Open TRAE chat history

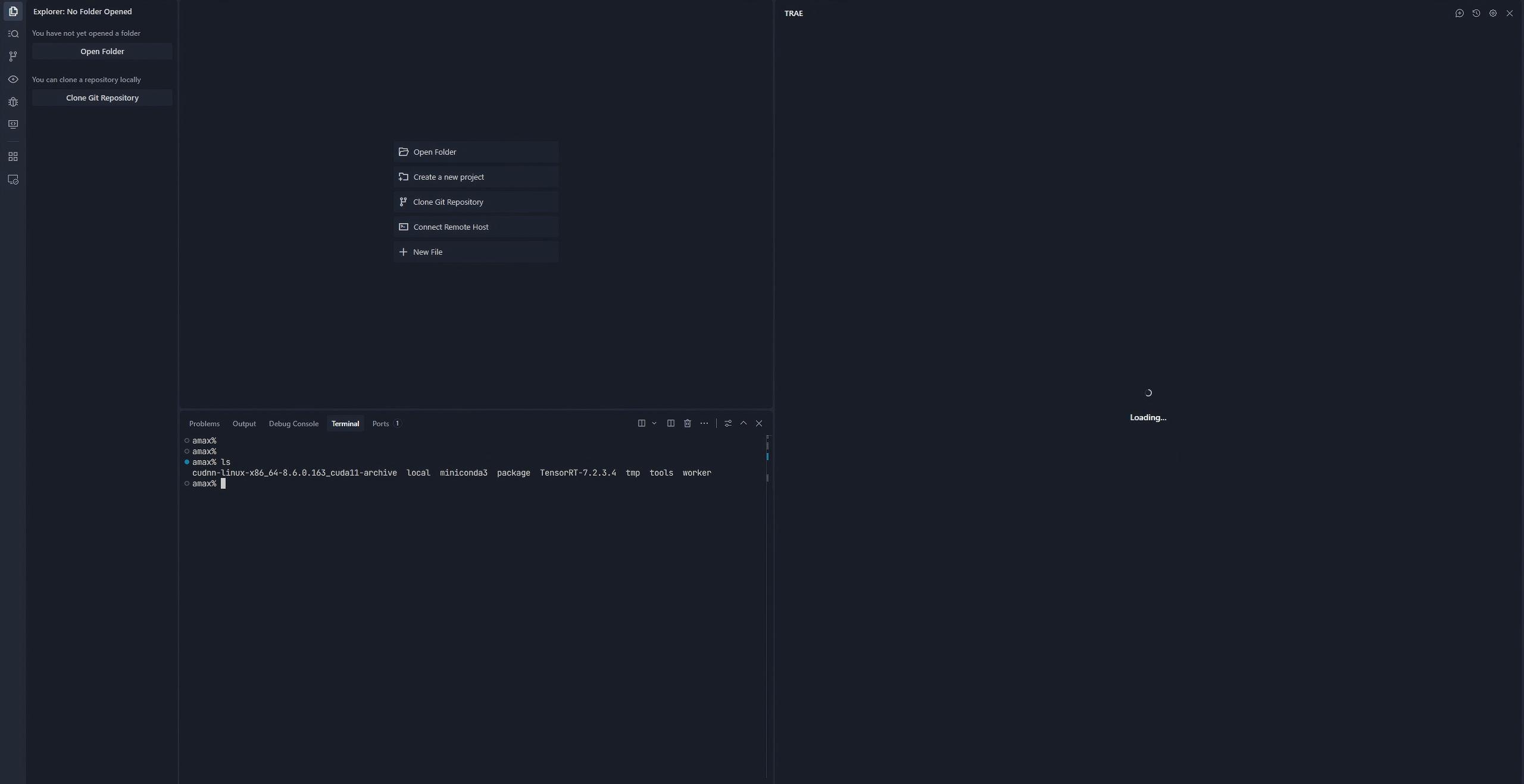1476,13
